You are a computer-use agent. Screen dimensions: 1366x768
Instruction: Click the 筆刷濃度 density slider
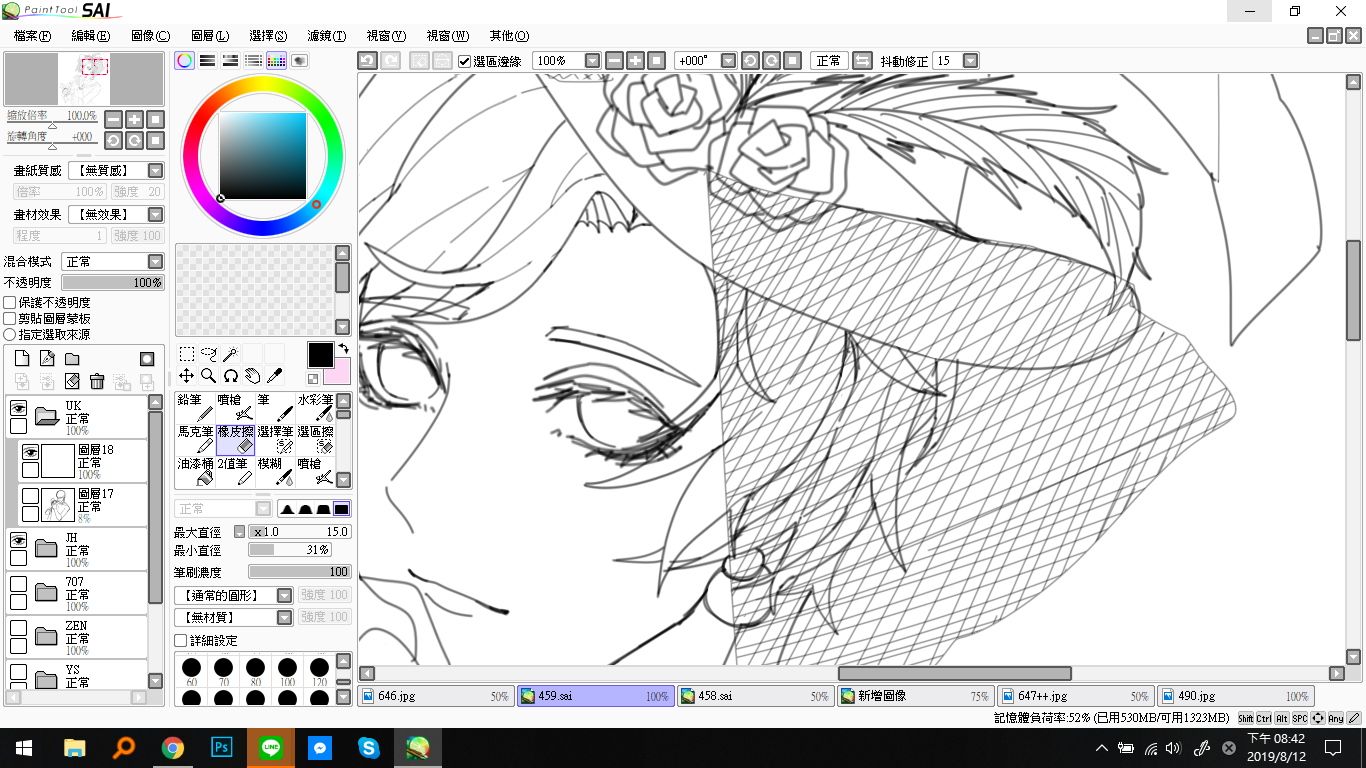300,572
